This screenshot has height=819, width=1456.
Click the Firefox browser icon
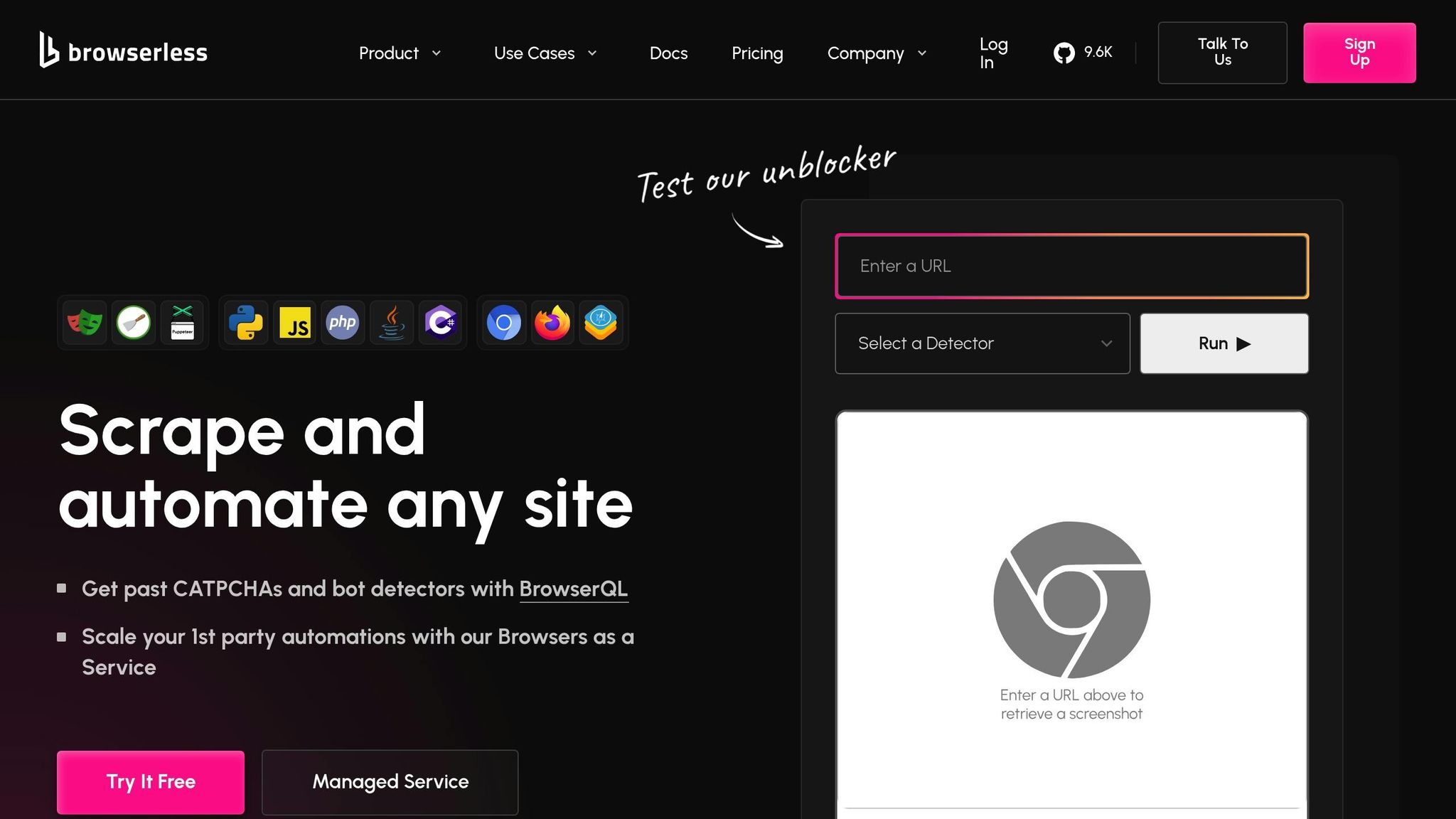[x=552, y=323]
